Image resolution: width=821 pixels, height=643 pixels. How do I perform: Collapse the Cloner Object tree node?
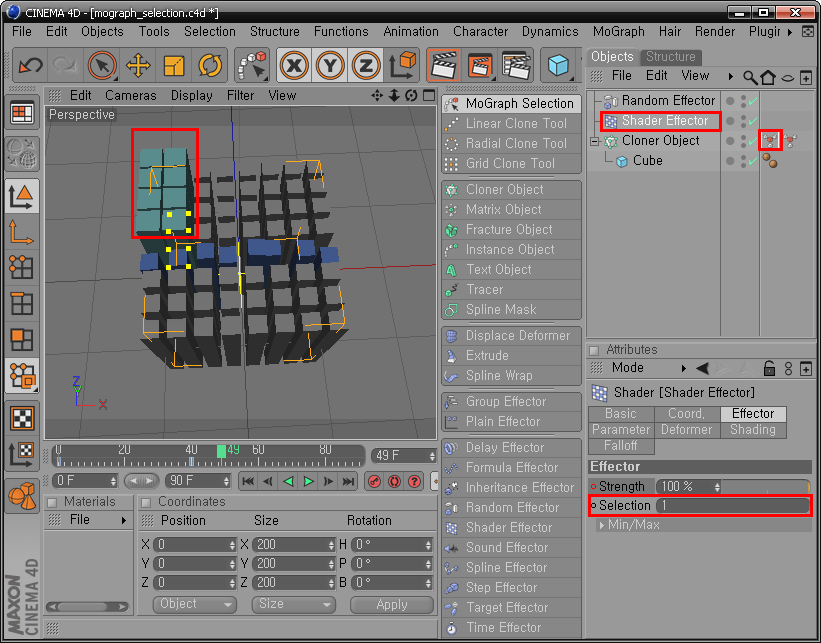pyautogui.click(x=594, y=141)
